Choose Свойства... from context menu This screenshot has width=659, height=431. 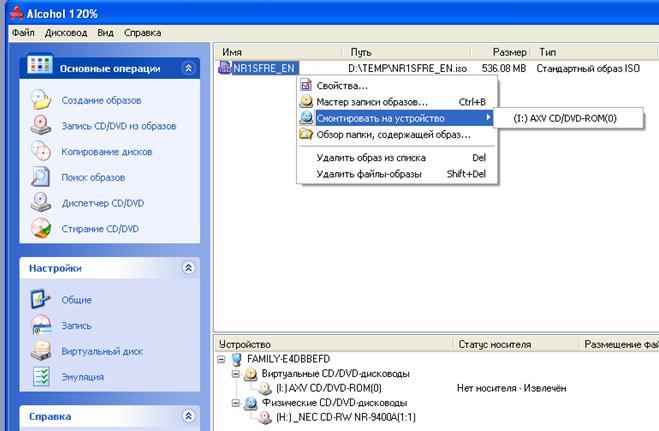tap(398, 85)
